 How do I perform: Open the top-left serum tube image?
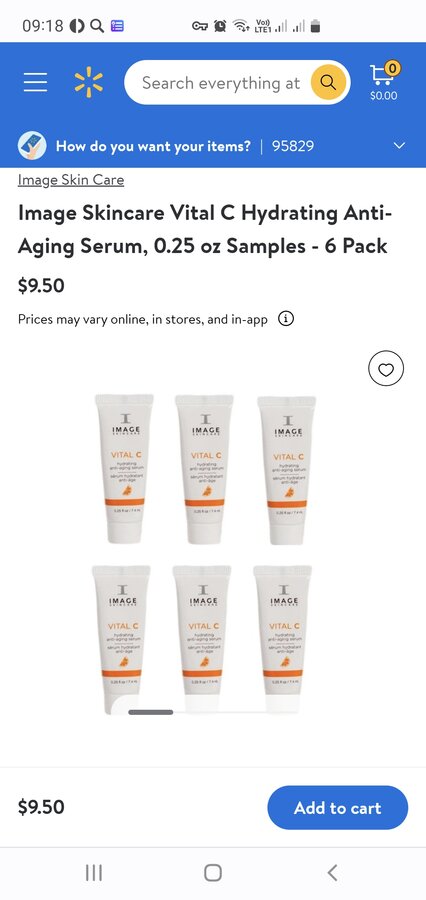(124, 468)
